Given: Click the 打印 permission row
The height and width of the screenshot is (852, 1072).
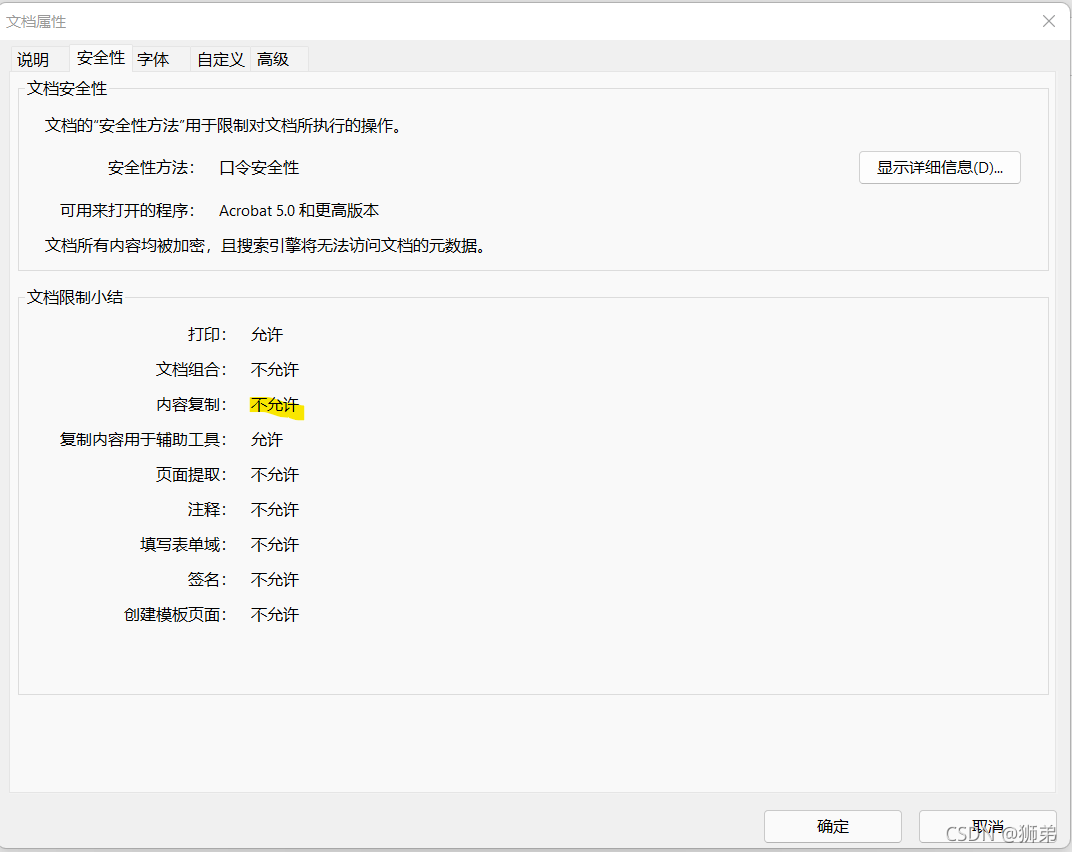Looking at the screenshot, I should (206, 334).
